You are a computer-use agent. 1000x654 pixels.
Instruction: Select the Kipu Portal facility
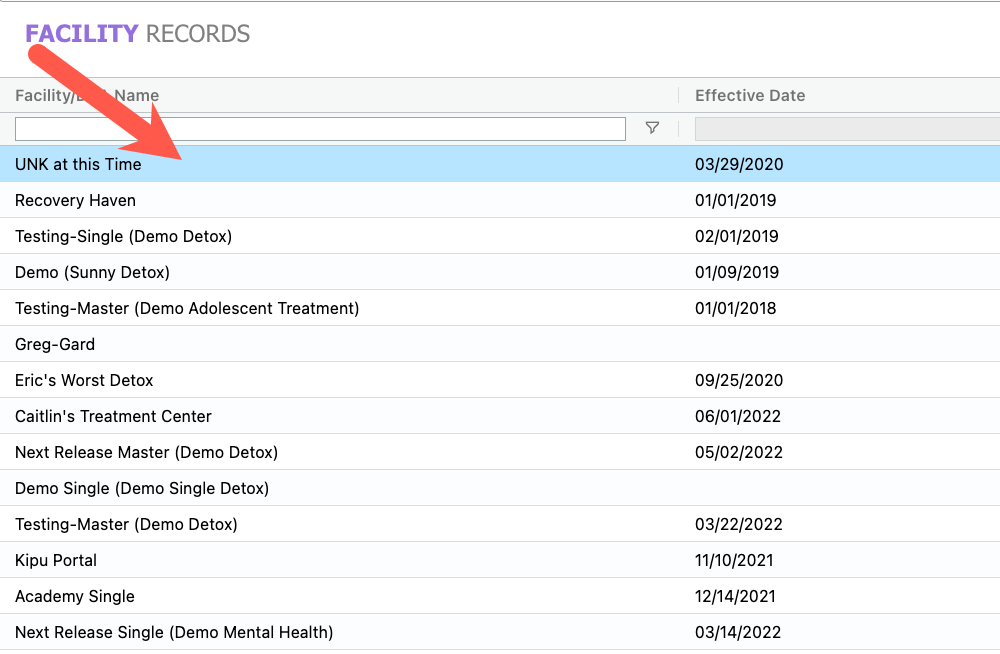56,561
